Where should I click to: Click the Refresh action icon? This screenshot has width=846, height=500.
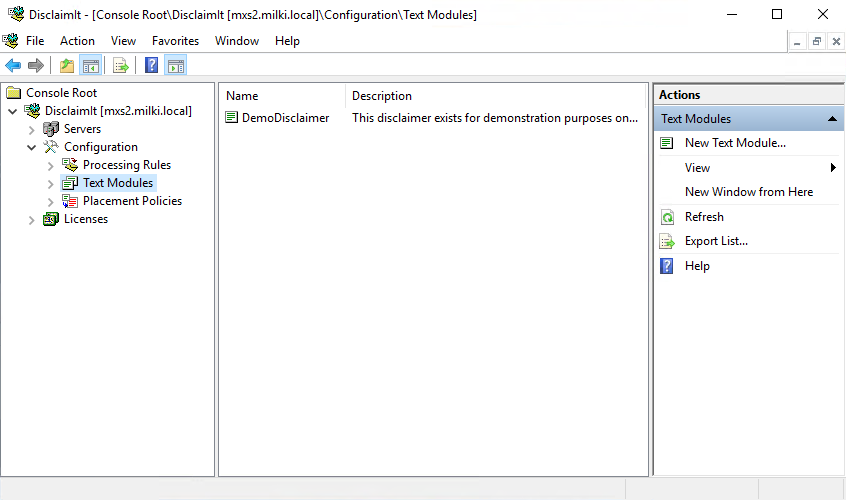coord(667,217)
